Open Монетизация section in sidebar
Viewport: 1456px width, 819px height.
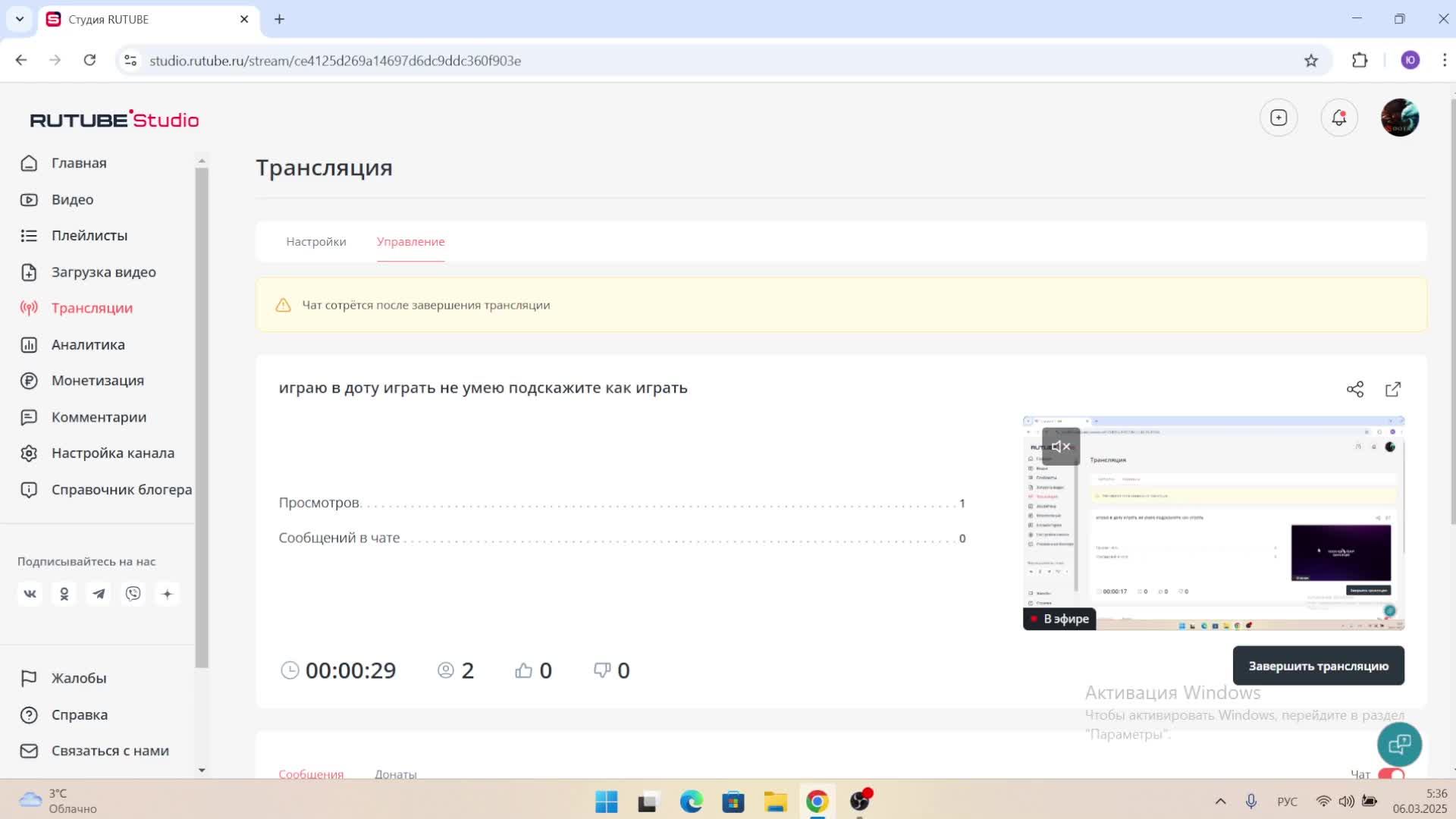[97, 381]
